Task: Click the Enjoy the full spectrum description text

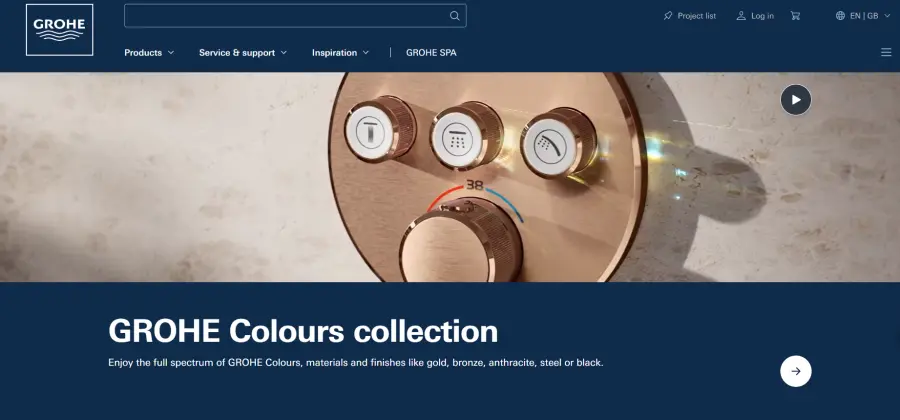Action: 356,363
